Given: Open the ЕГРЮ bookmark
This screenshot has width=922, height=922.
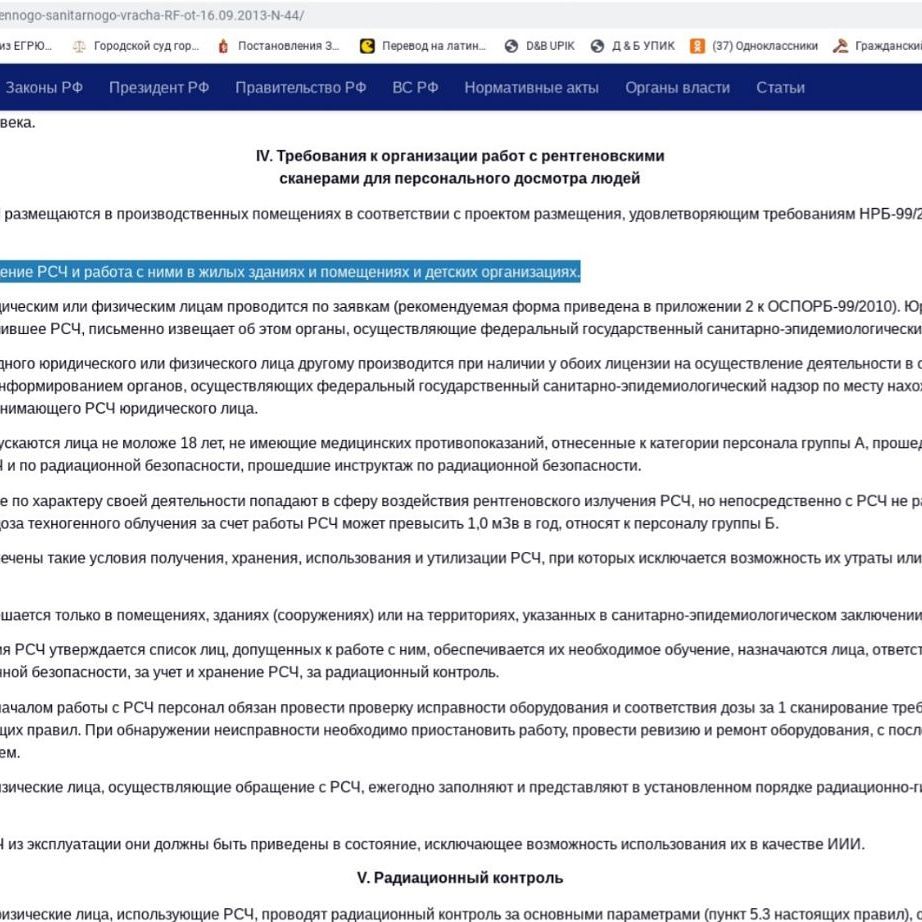Looking at the screenshot, I should click(26, 46).
